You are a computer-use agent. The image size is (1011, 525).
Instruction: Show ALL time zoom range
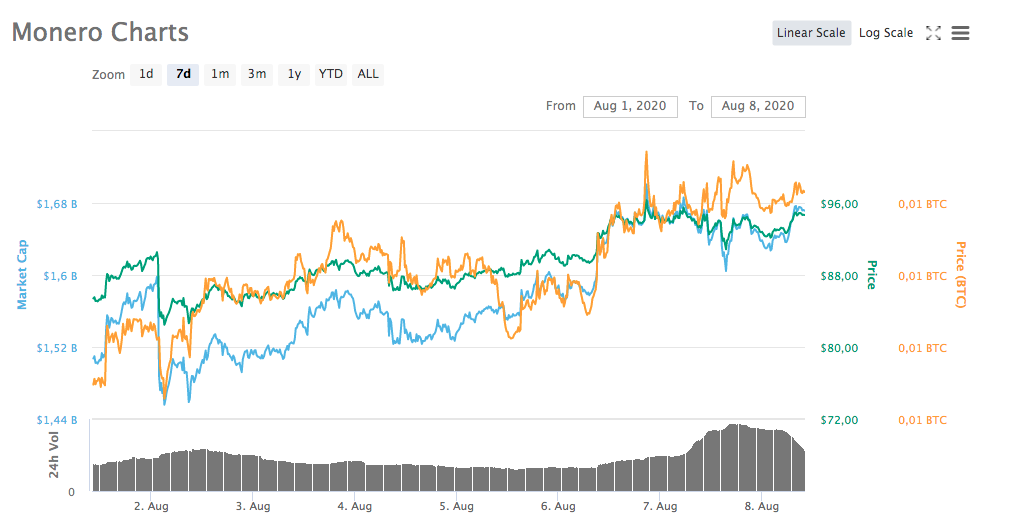[x=368, y=74]
